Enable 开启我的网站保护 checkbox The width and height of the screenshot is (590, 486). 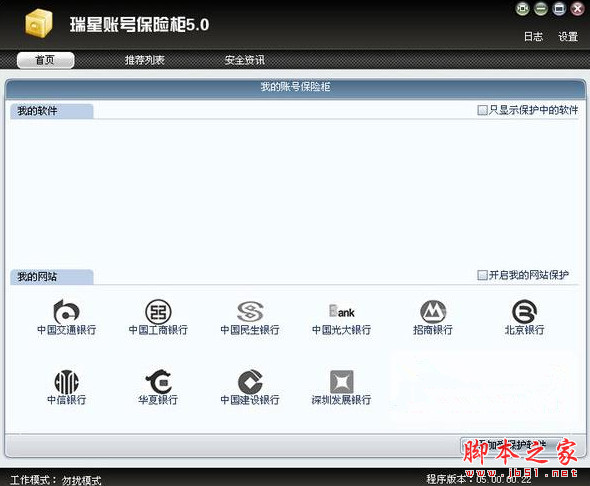[482, 275]
